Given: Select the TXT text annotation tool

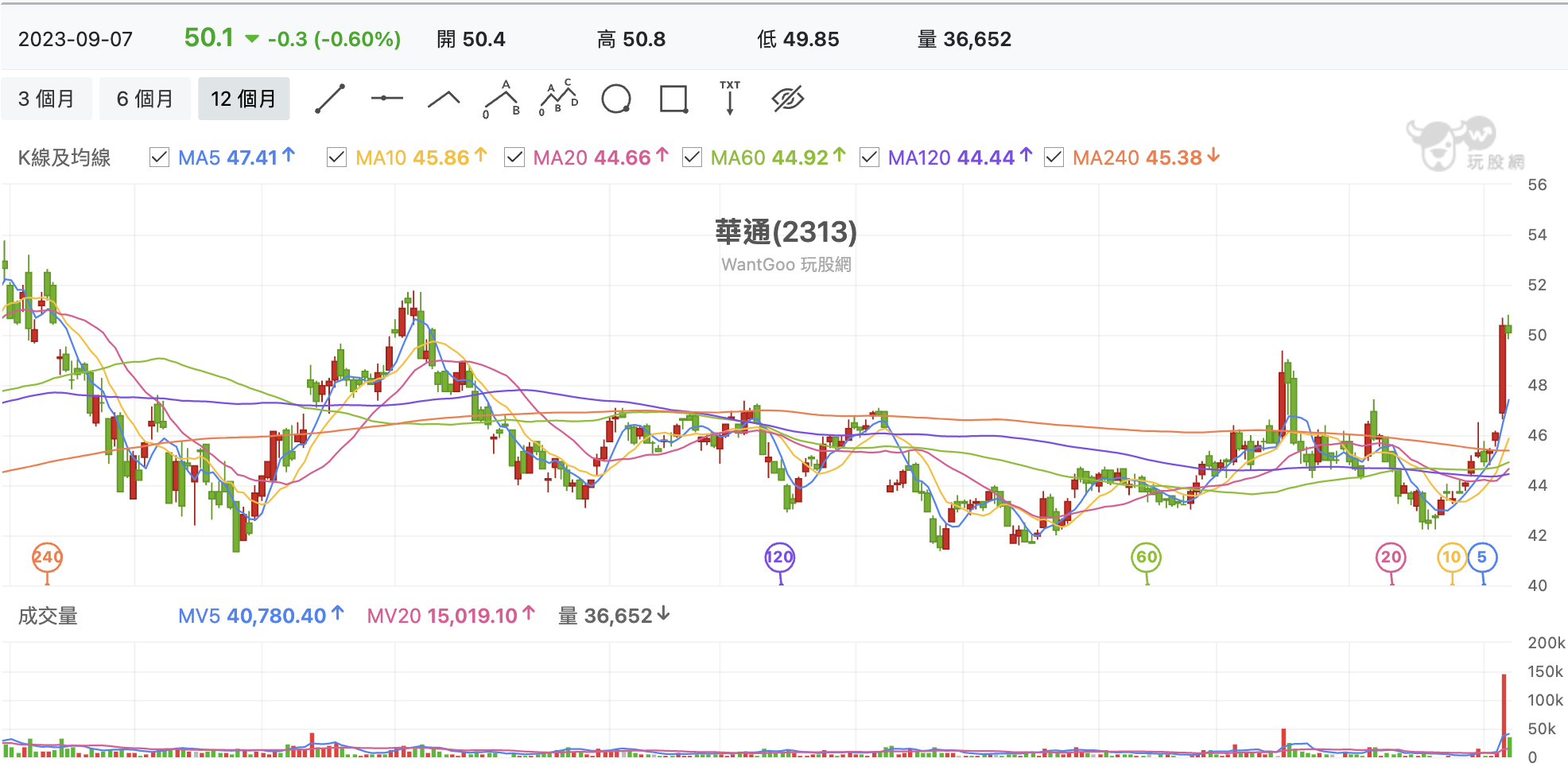Looking at the screenshot, I should pos(730,98).
